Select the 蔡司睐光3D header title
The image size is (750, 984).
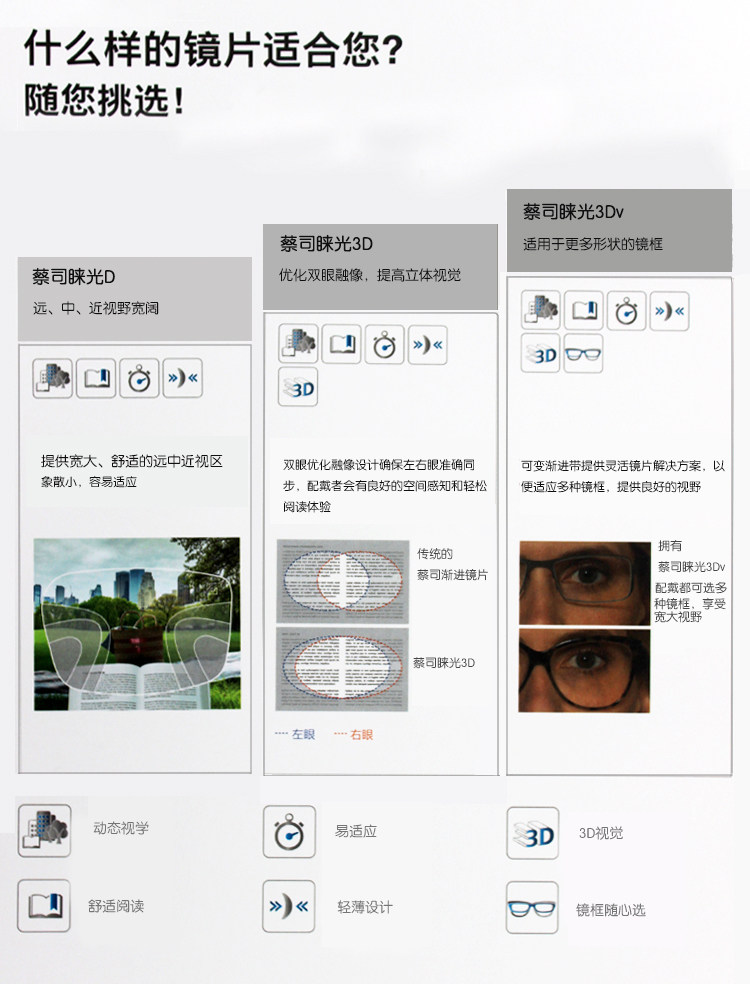(x=326, y=243)
